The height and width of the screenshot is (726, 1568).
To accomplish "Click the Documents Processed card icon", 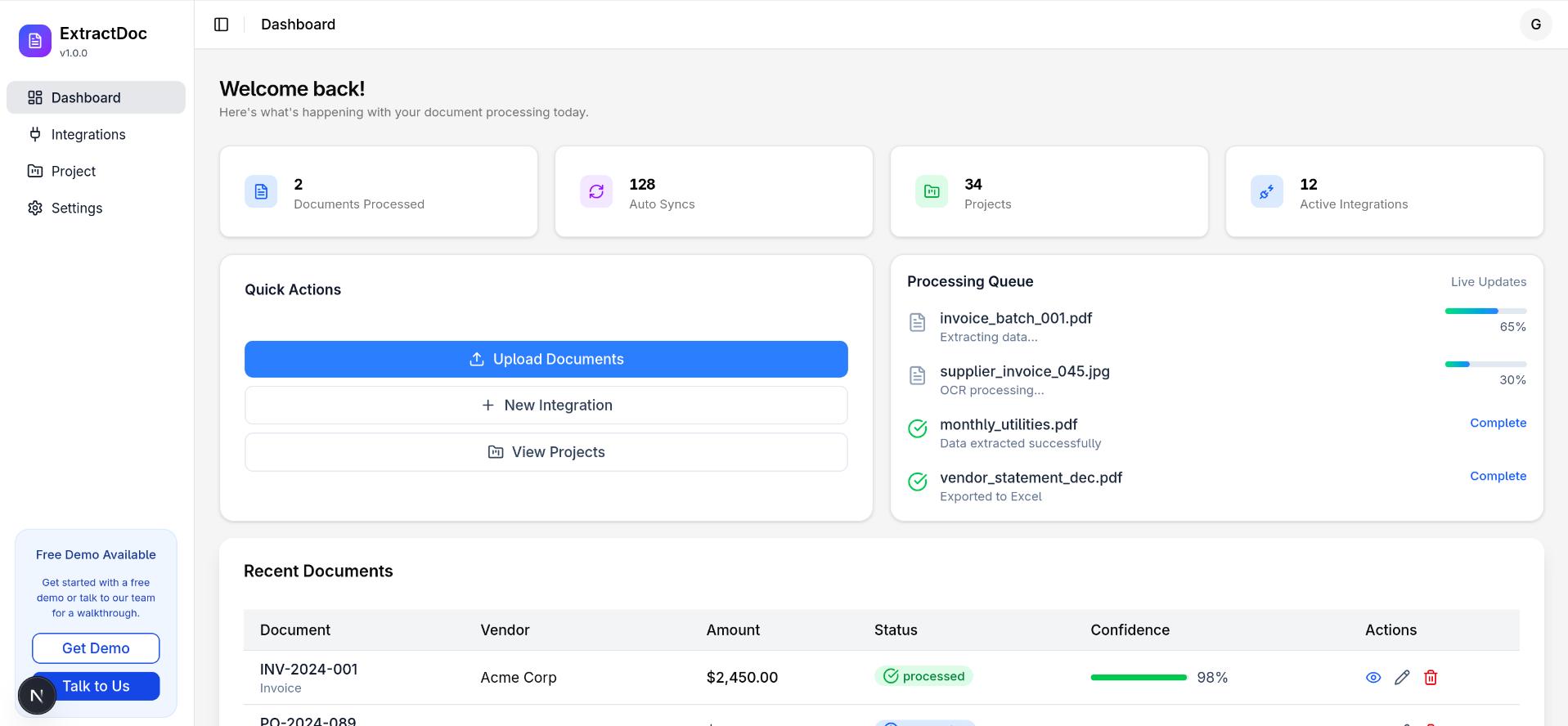I will (x=261, y=191).
